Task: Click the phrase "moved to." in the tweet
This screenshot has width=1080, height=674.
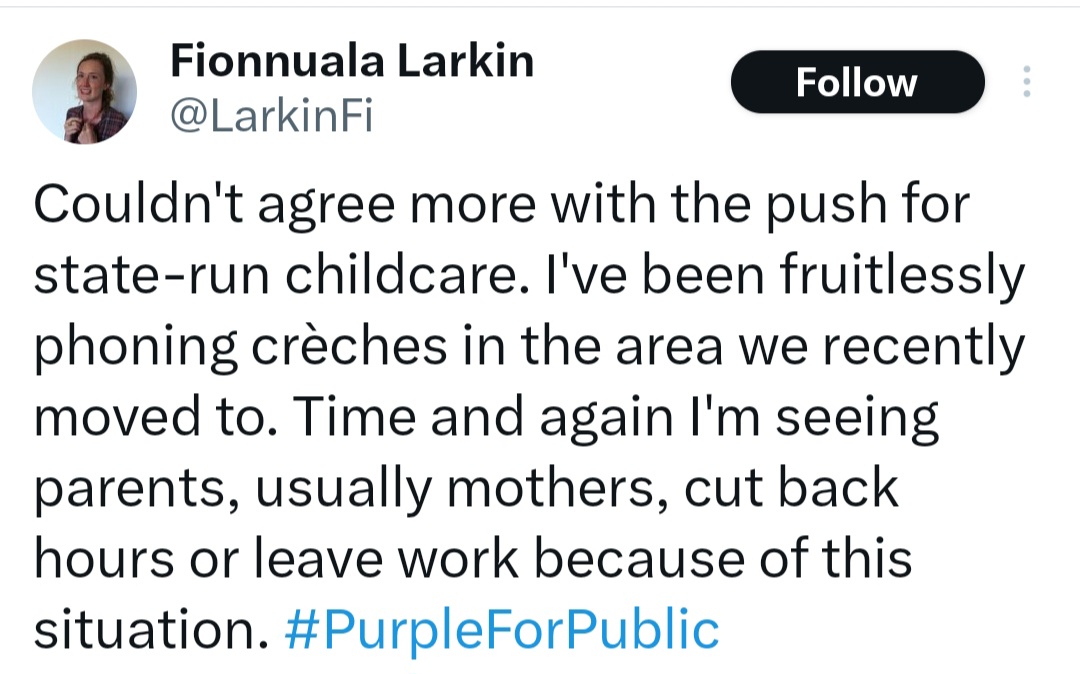Action: (157, 417)
